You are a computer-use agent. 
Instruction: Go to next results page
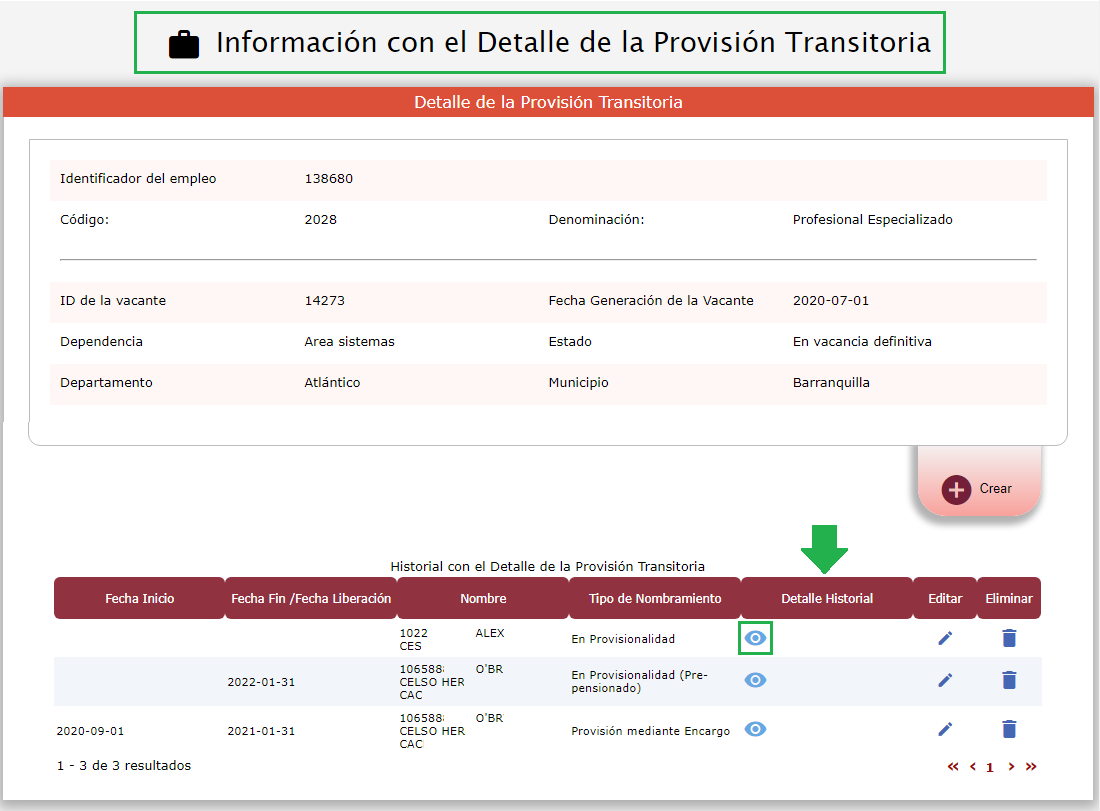tap(1011, 767)
